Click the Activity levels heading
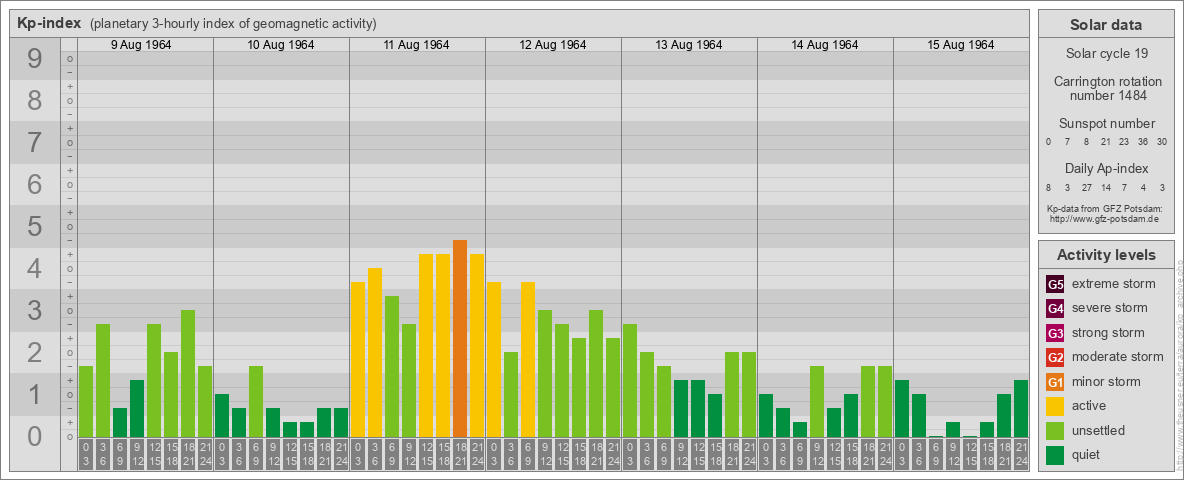The width and height of the screenshot is (1184, 480). coord(1106,255)
